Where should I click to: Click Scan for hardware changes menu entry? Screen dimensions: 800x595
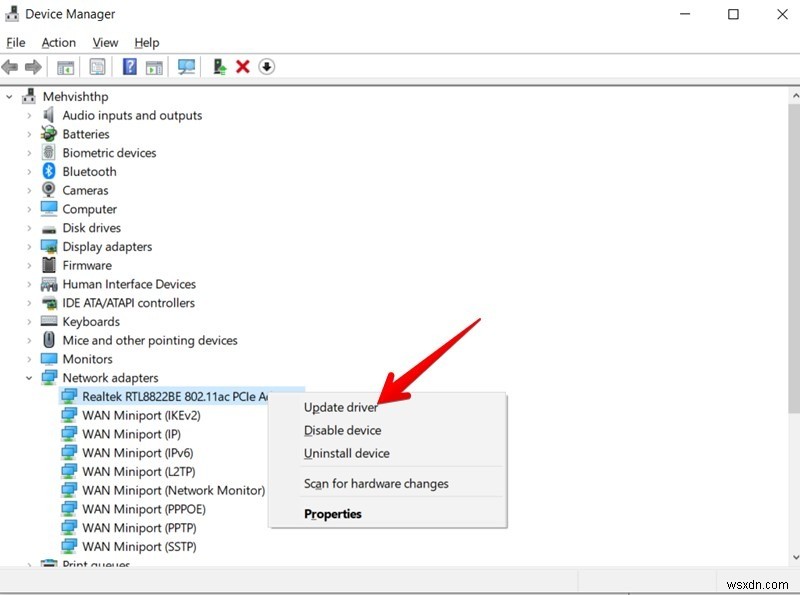(x=375, y=482)
